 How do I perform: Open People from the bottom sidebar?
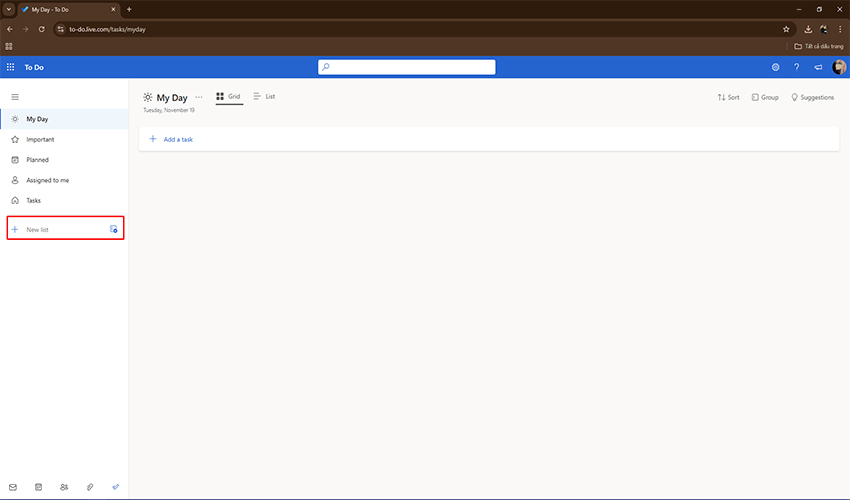click(x=64, y=487)
